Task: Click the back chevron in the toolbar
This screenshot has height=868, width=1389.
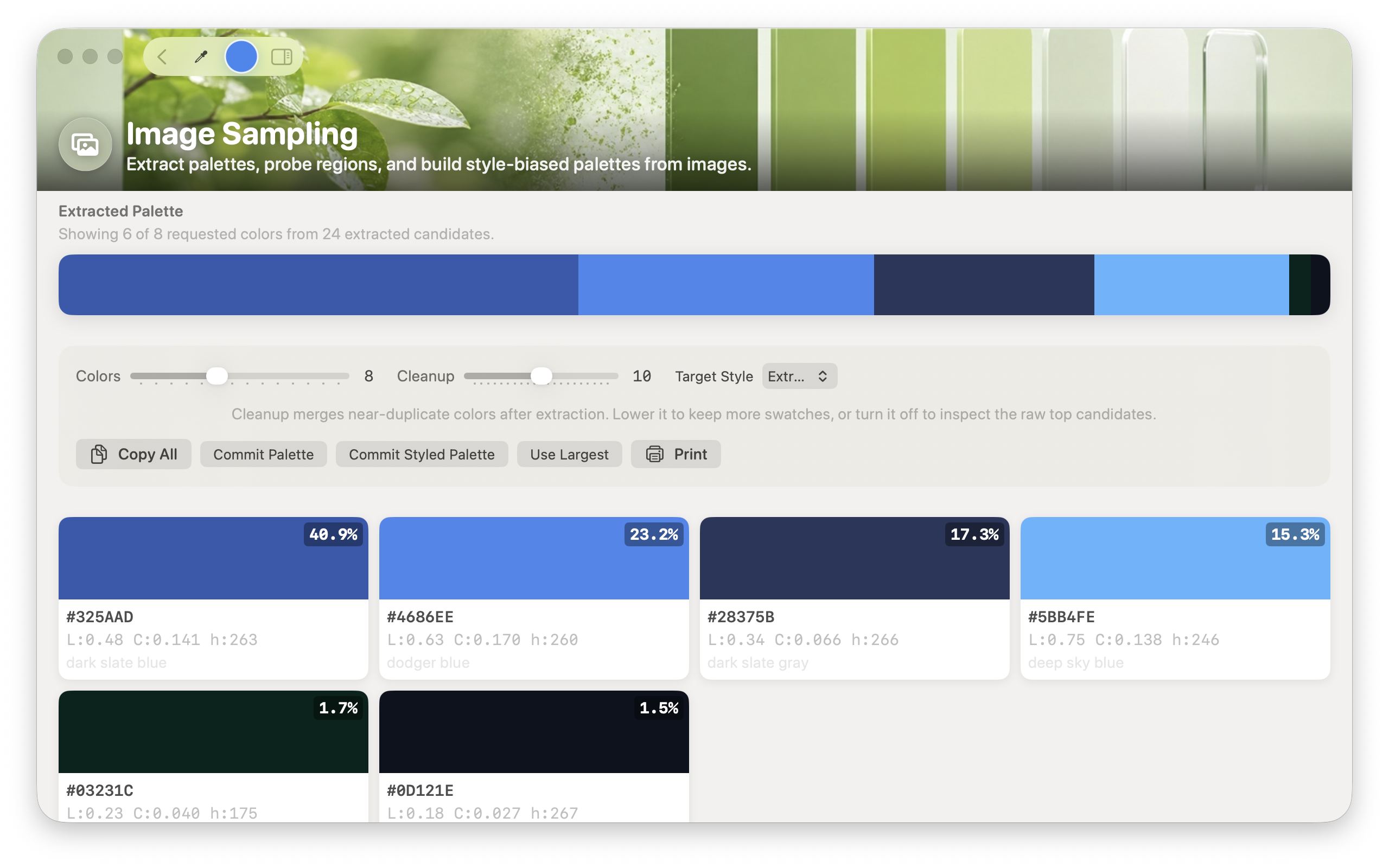Action: point(162,57)
